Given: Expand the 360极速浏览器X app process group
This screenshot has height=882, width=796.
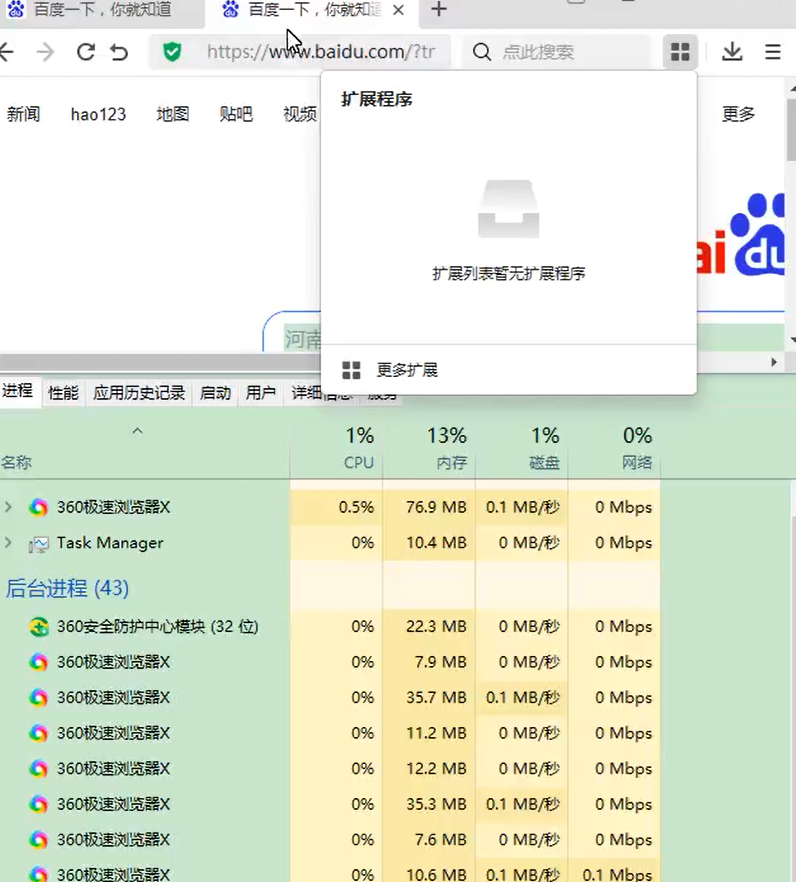Looking at the screenshot, I should [x=8, y=507].
